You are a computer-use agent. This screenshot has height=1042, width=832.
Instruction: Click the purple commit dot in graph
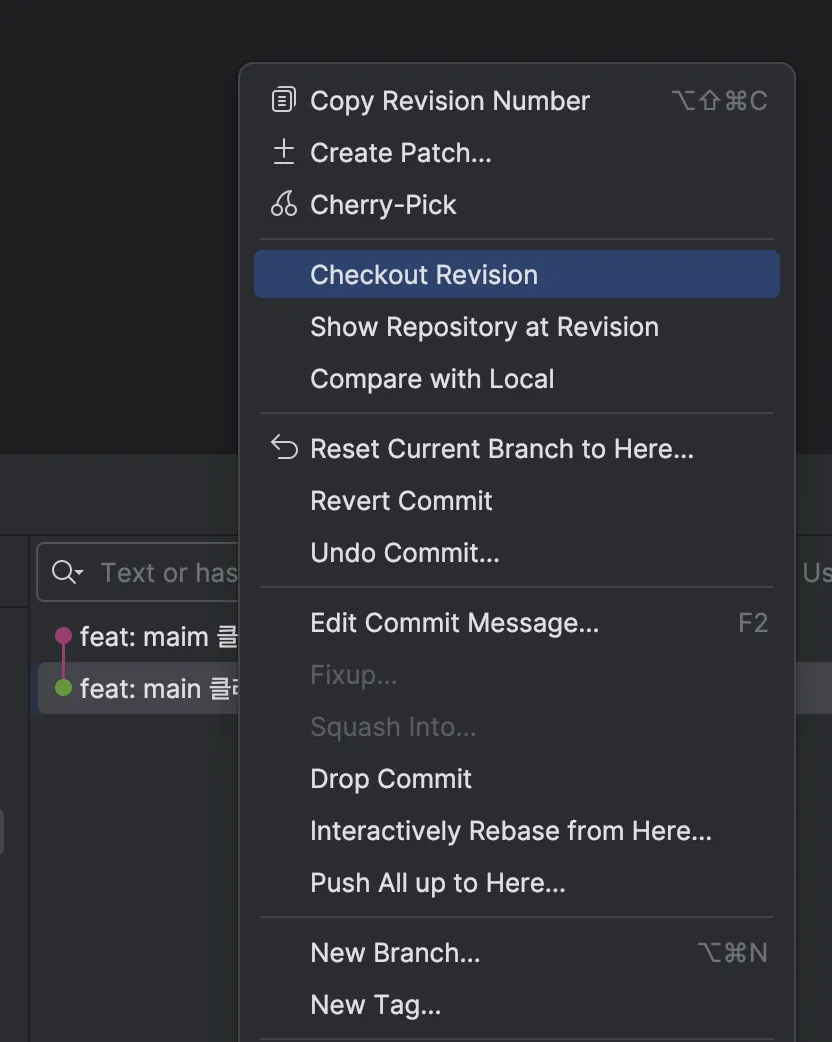click(x=63, y=636)
